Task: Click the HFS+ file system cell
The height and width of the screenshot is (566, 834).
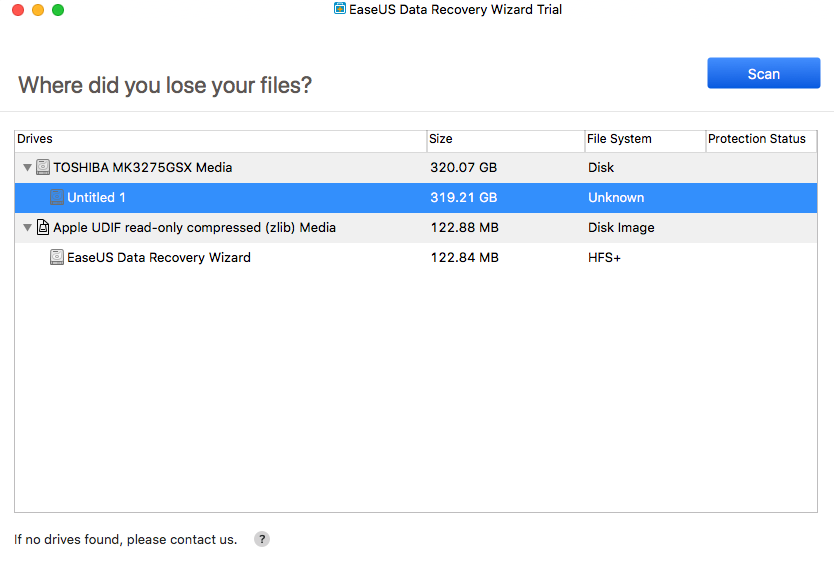Action: (x=604, y=257)
